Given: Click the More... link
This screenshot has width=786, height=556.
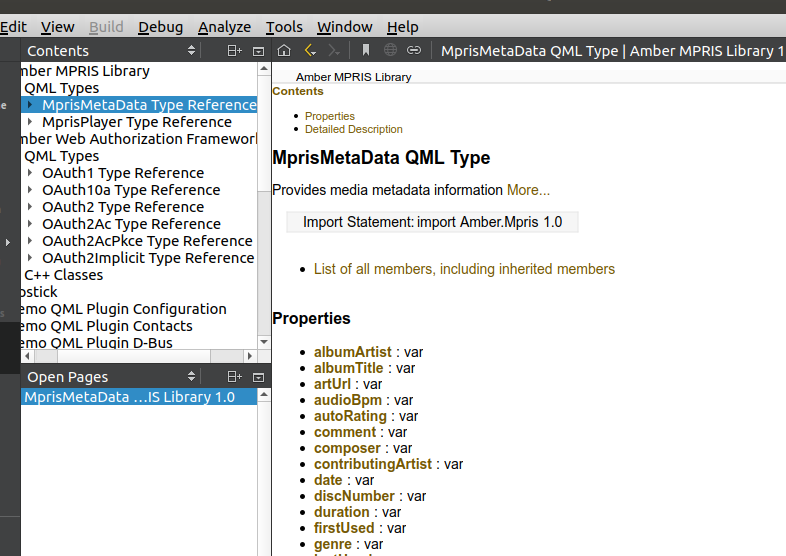Looking at the screenshot, I should pos(528,190).
